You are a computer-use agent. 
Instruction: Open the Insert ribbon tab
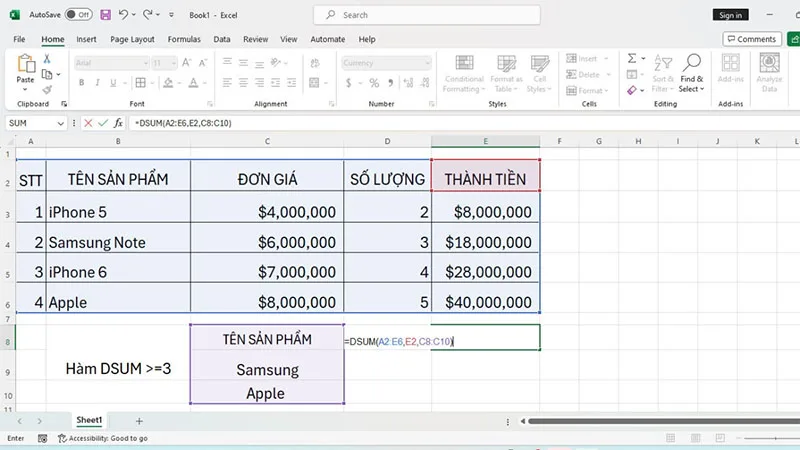coord(86,39)
